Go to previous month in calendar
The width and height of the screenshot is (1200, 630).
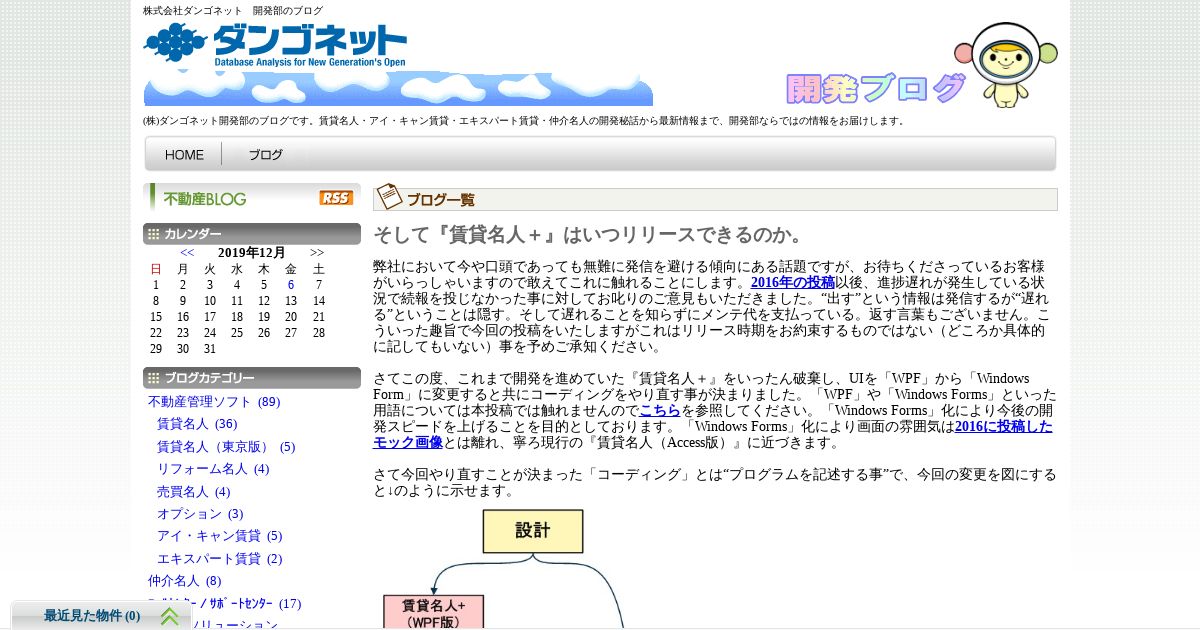pos(187,252)
